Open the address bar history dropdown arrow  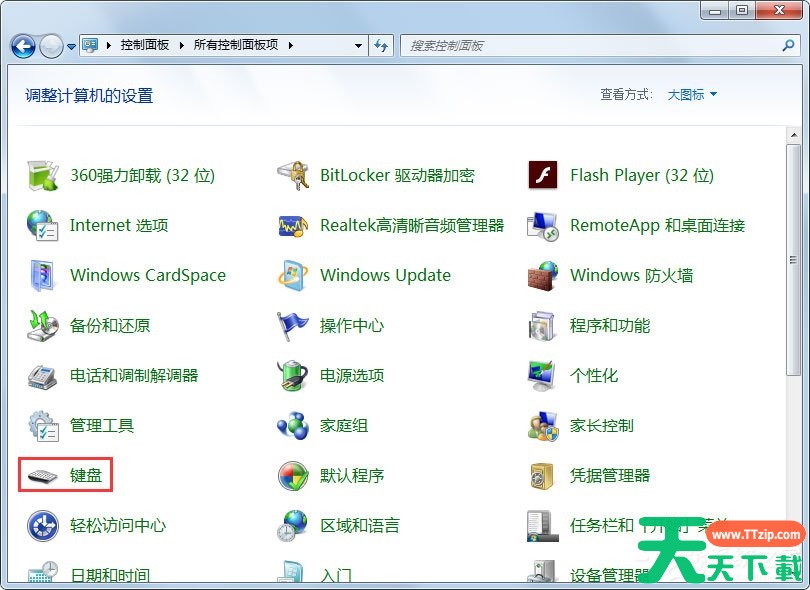tap(359, 46)
